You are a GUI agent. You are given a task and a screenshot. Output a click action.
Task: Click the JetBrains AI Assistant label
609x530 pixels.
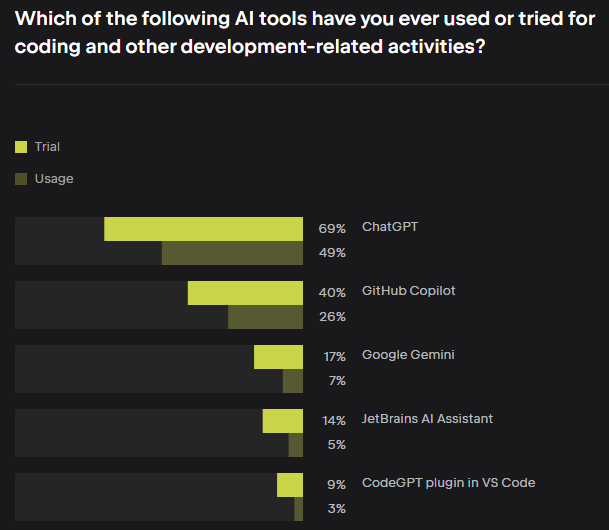coord(427,419)
